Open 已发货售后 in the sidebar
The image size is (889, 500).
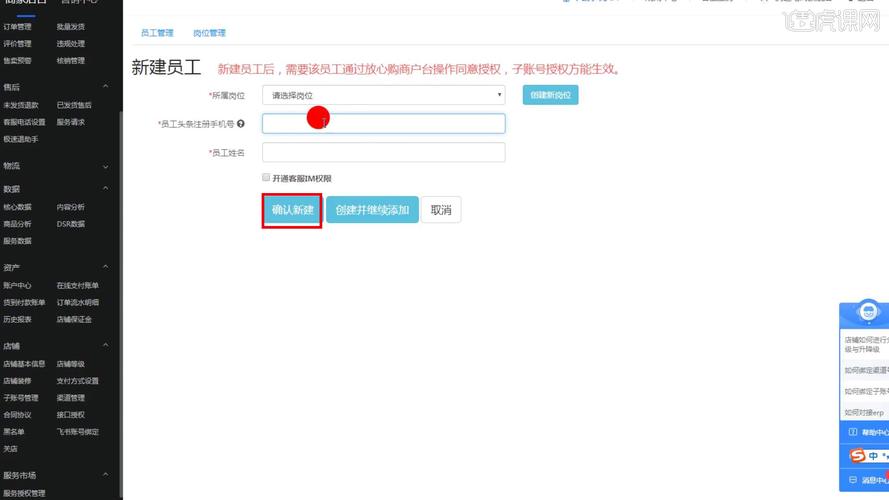[74, 105]
